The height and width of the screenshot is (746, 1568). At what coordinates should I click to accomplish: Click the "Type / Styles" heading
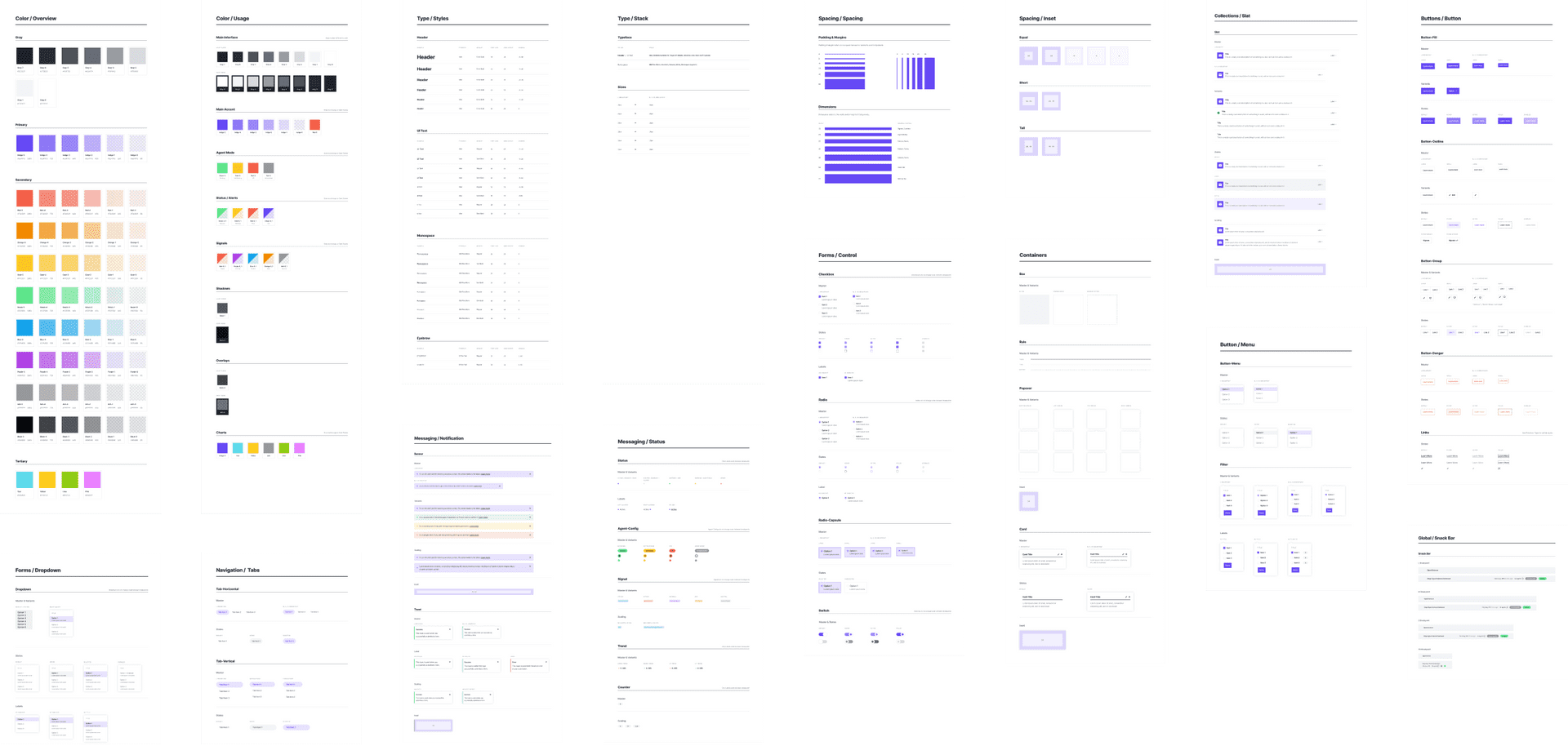click(433, 18)
